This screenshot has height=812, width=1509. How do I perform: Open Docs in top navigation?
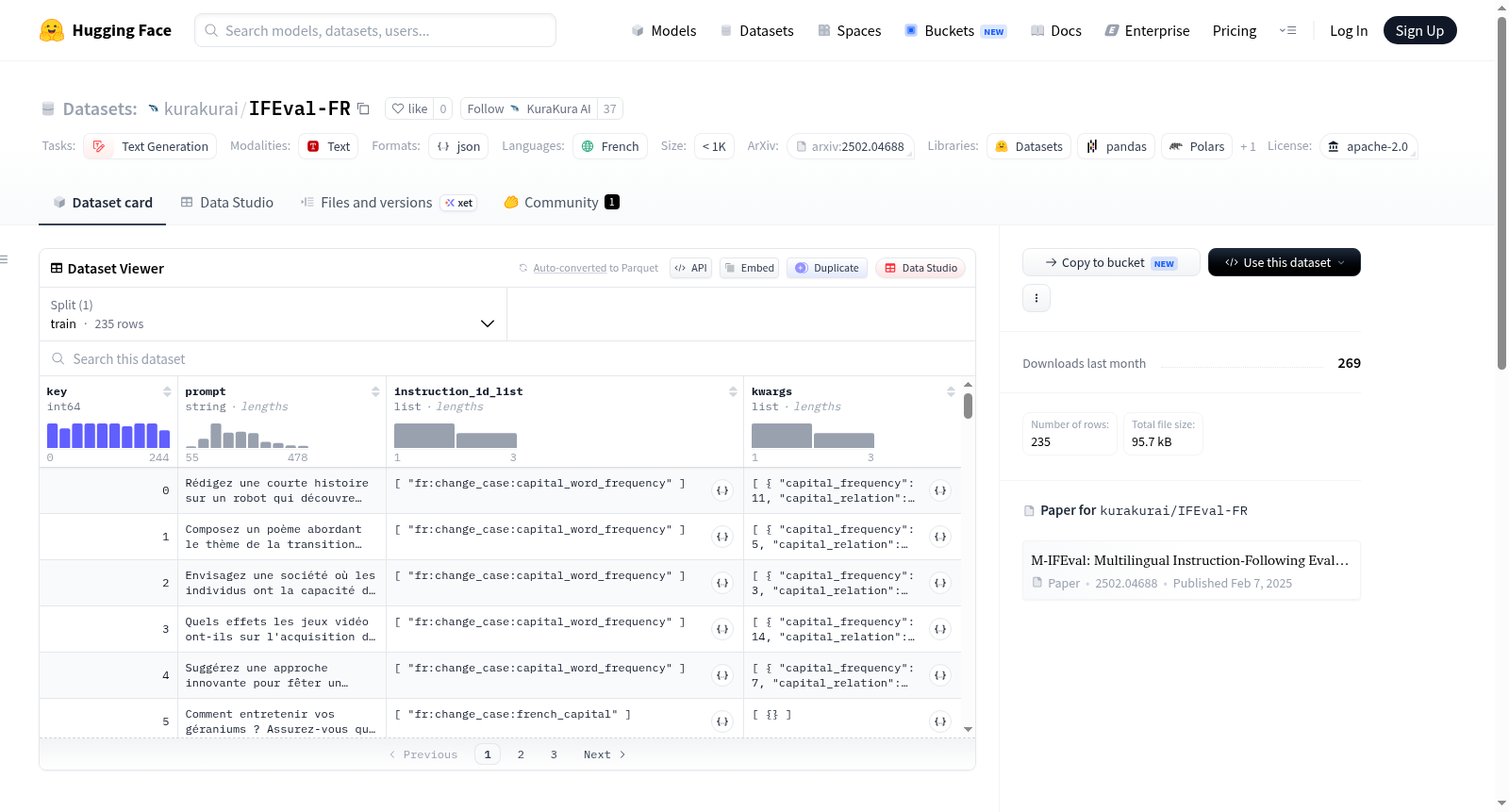click(x=1055, y=30)
